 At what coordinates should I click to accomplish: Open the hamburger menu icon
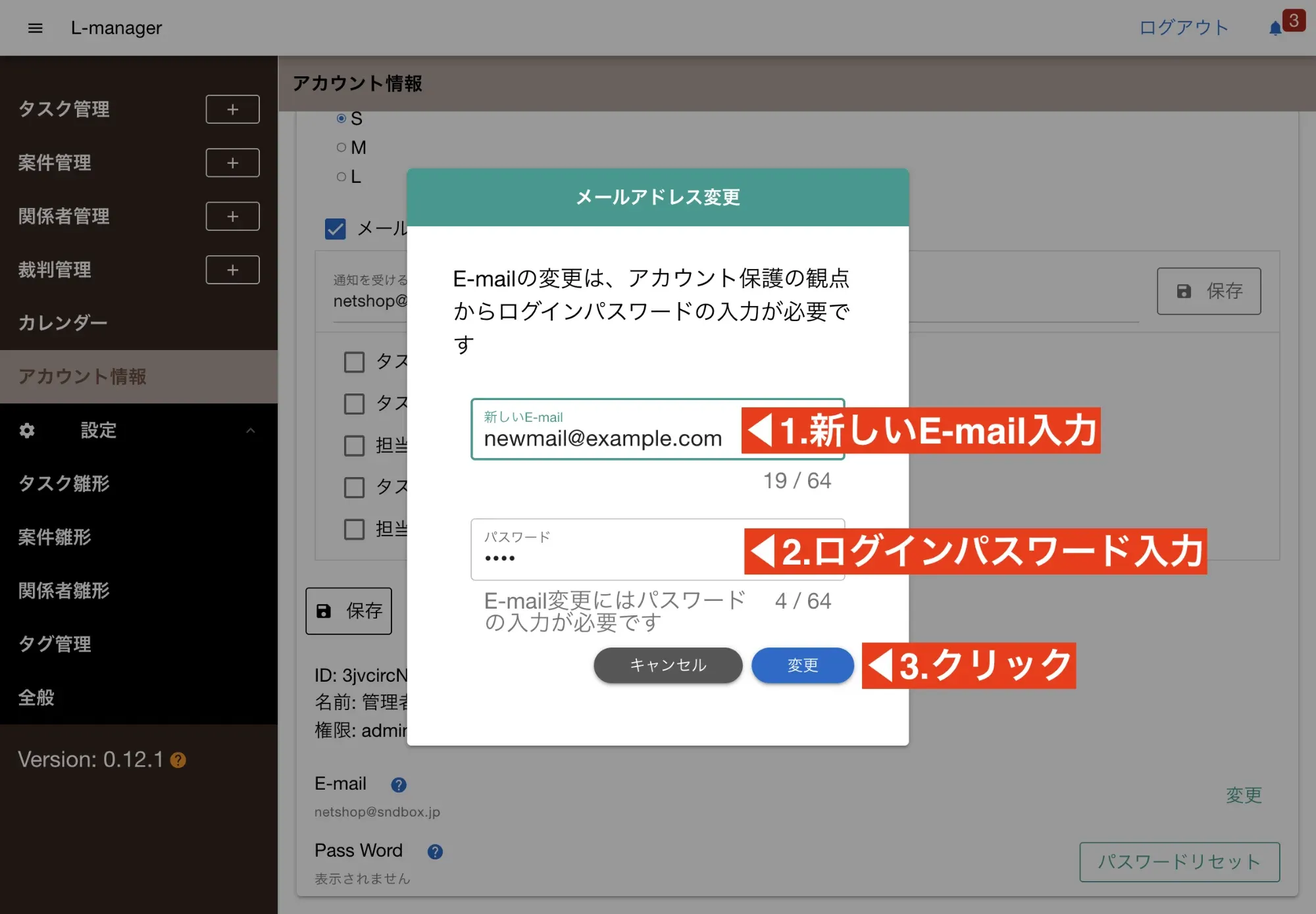36,28
